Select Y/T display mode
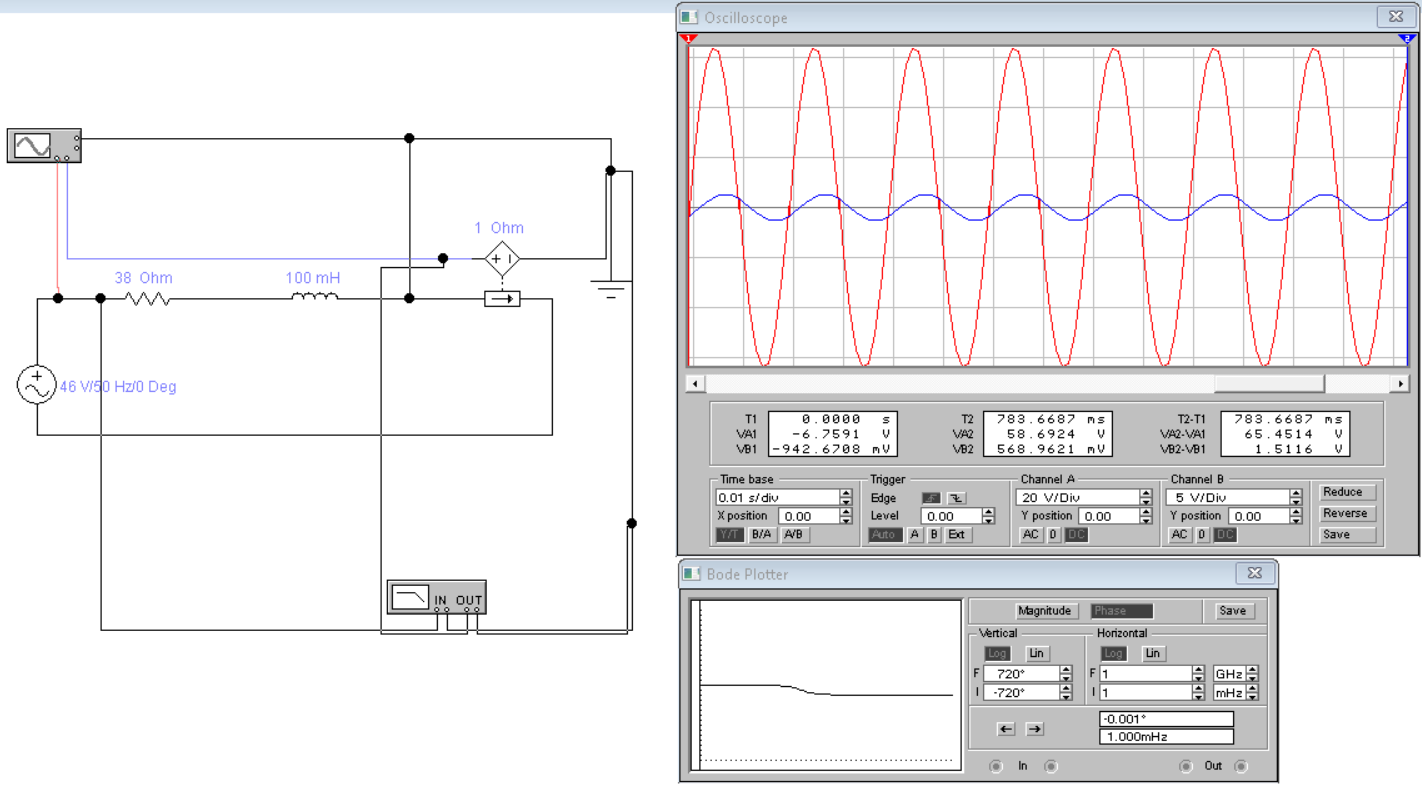The width and height of the screenshot is (1422, 785). click(x=731, y=535)
